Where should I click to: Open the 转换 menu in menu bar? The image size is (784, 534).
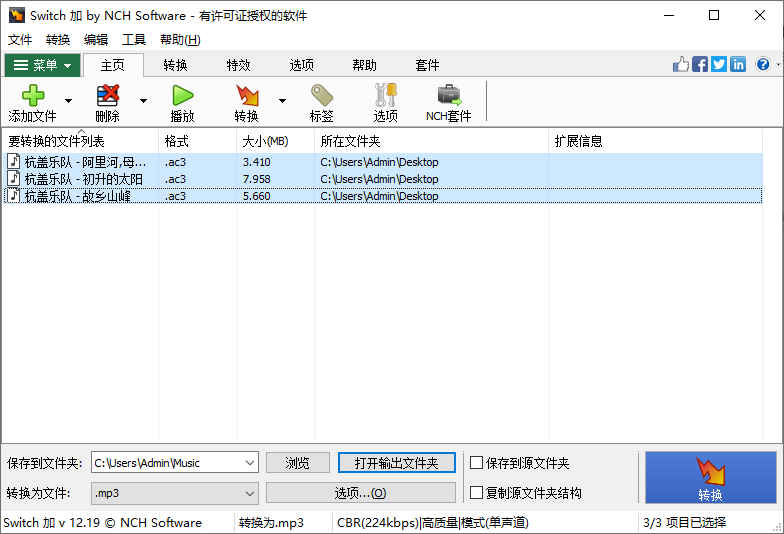click(x=58, y=40)
